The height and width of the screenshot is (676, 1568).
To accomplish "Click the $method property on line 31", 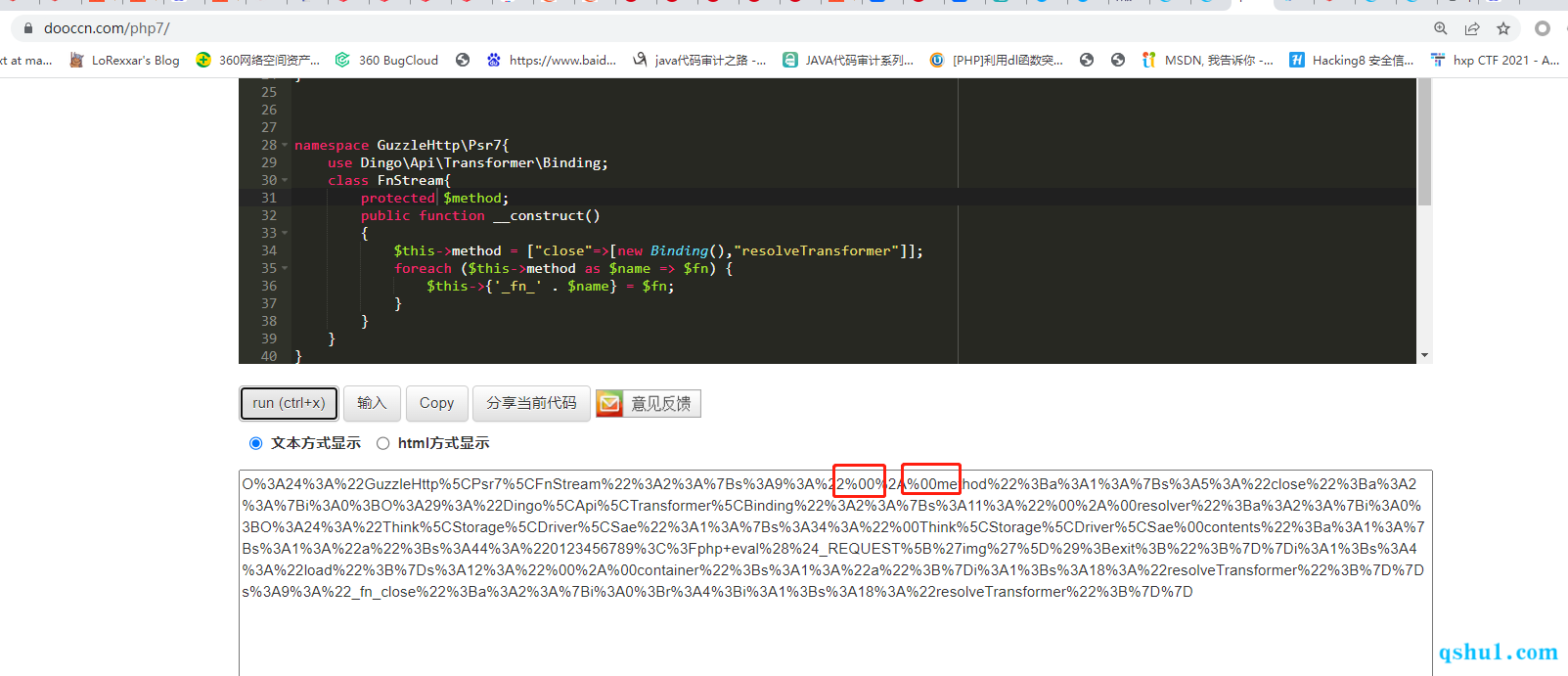I will (472, 198).
